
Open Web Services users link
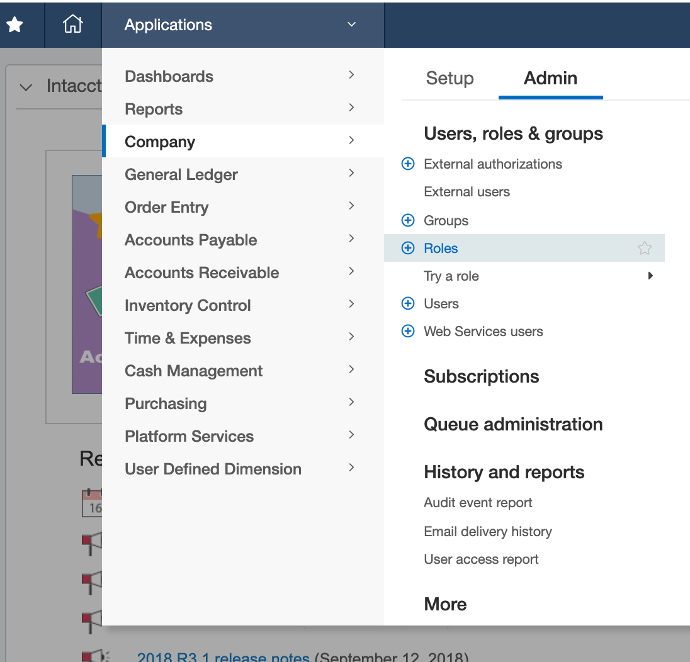[x=483, y=331]
